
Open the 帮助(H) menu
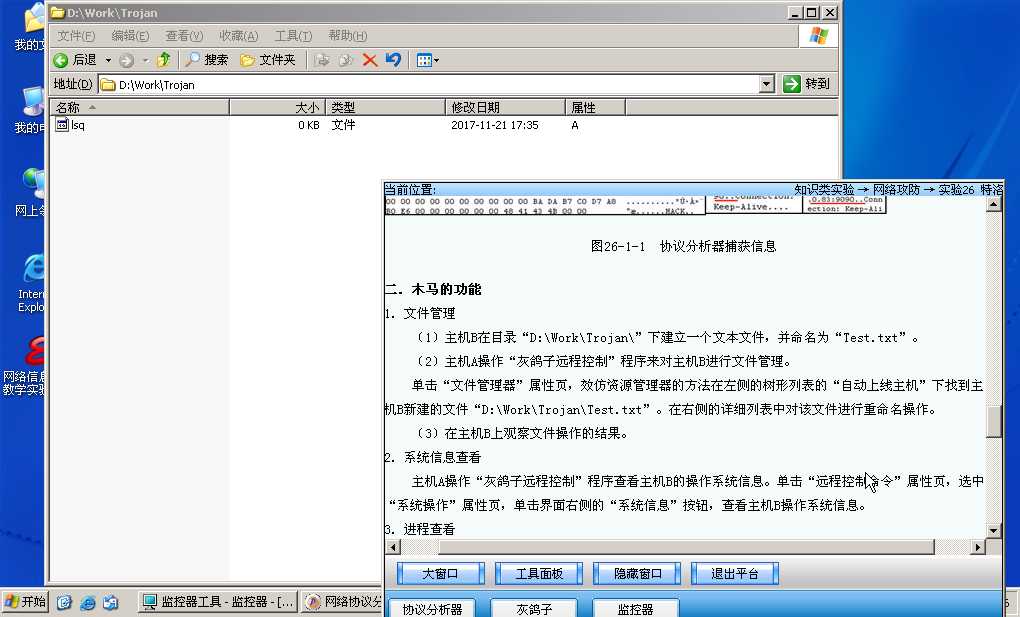click(347, 36)
